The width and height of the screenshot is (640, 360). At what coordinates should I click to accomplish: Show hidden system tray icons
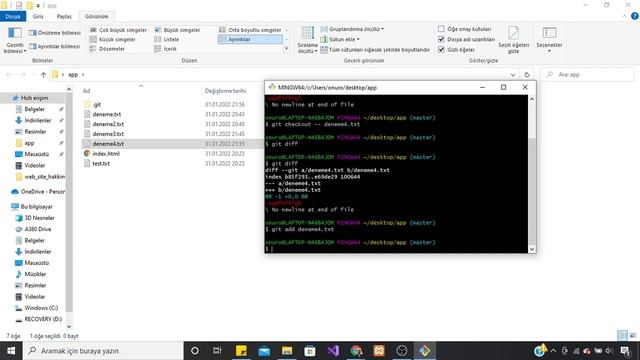coord(553,351)
